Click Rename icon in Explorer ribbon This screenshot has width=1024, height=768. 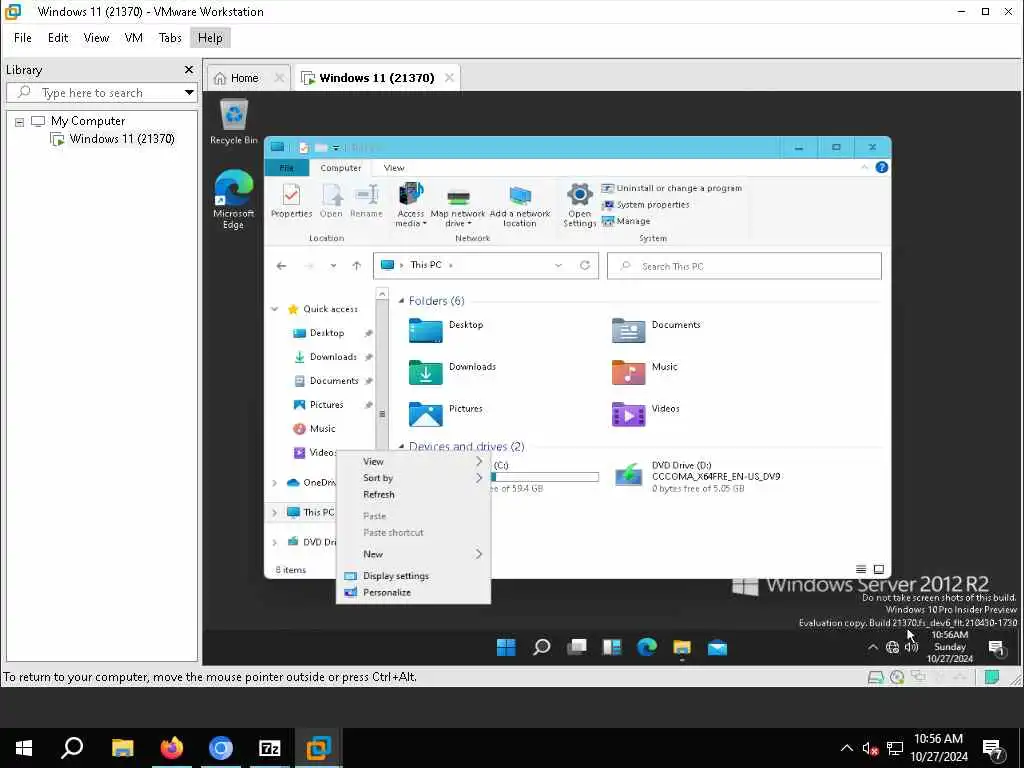click(x=366, y=201)
